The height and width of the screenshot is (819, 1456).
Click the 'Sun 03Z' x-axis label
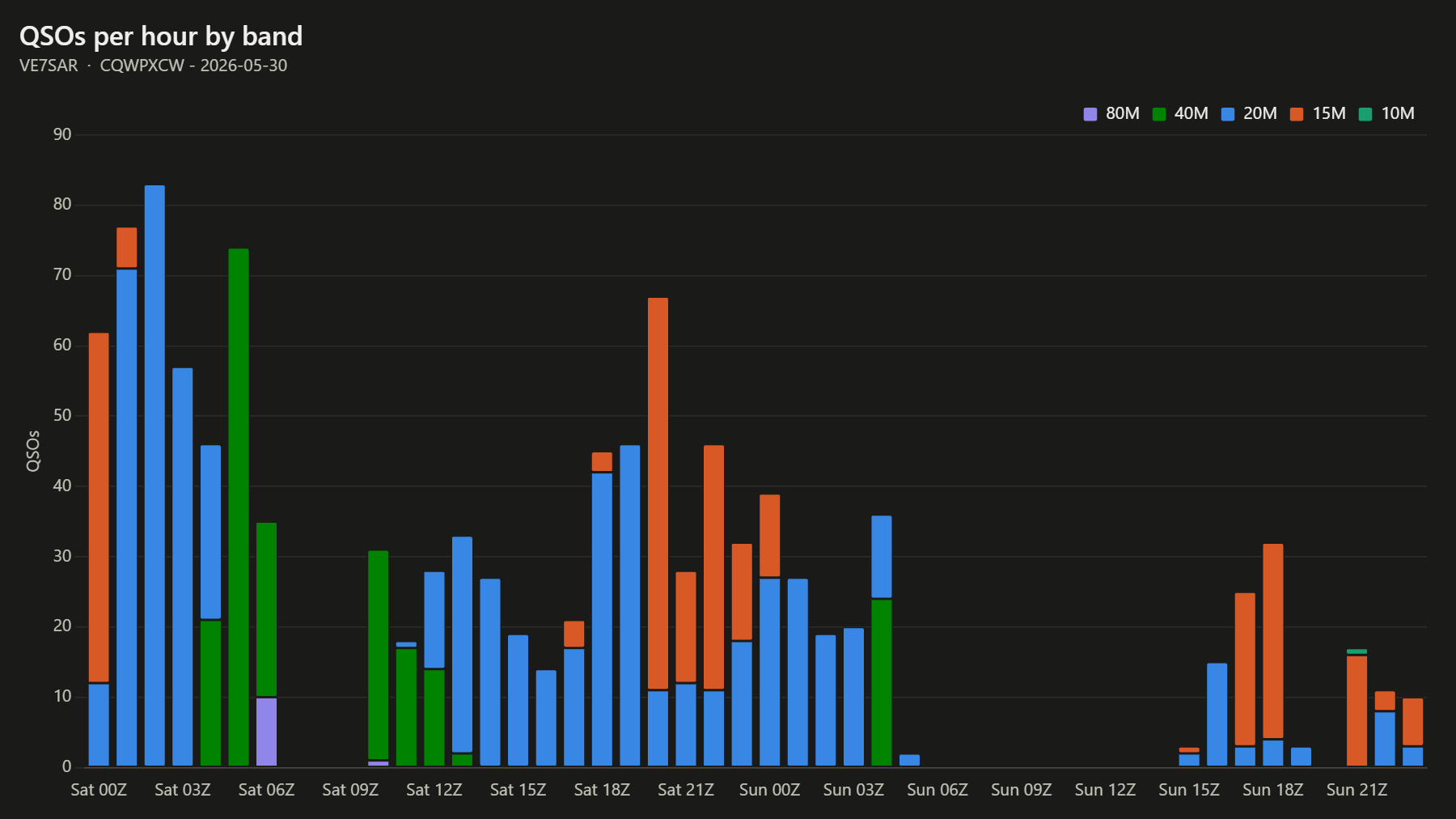pyautogui.click(x=853, y=790)
